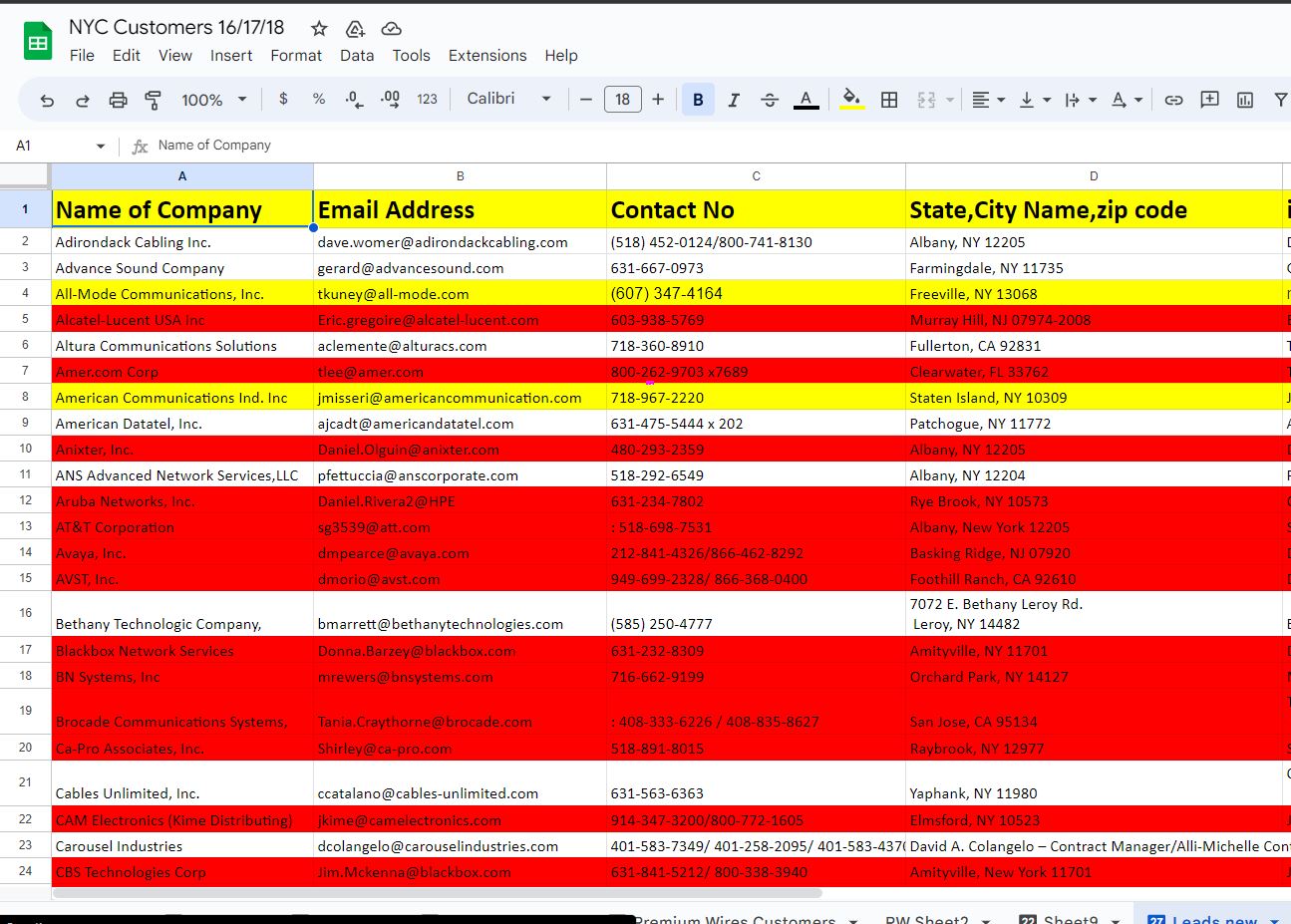The width and height of the screenshot is (1291, 924).
Task: Print the spreadsheet using printer icon
Action: pyautogui.click(x=118, y=100)
